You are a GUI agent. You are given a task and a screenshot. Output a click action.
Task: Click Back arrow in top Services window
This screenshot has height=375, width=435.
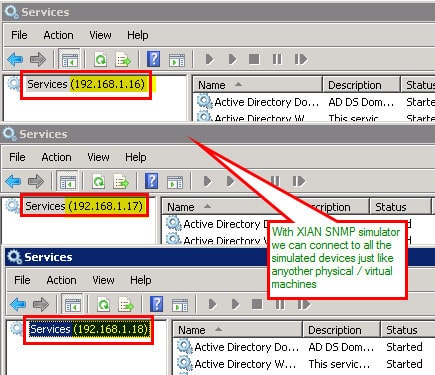pyautogui.click(x=15, y=60)
